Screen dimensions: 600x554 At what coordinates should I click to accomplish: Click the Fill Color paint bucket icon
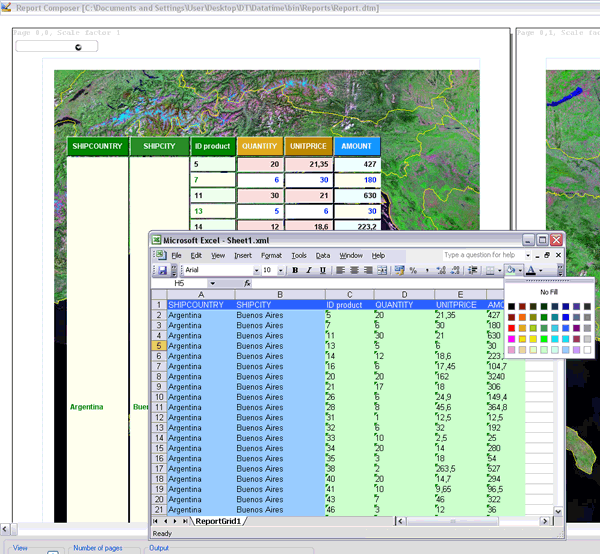click(510, 270)
